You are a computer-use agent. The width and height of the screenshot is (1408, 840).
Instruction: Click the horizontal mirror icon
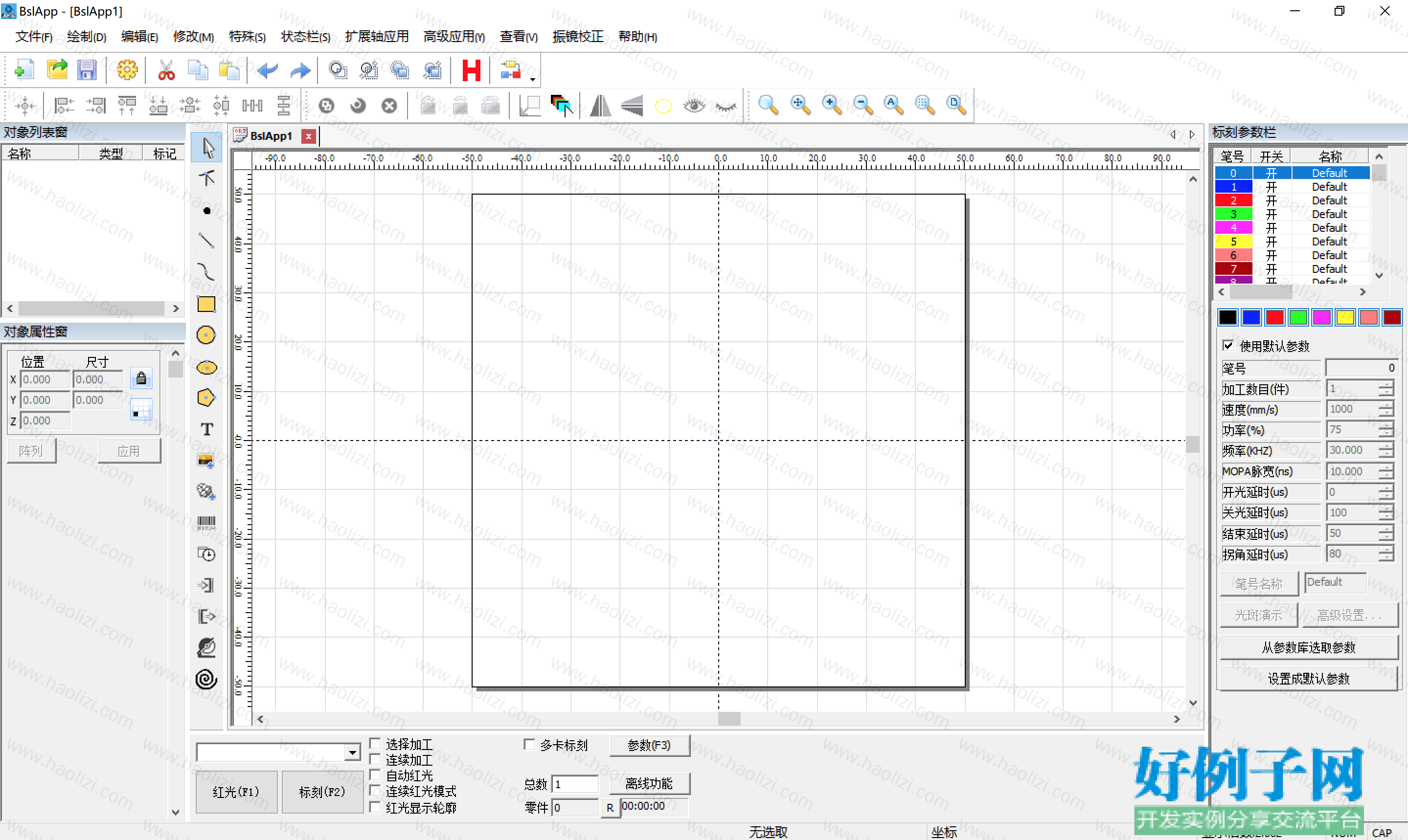tap(600, 105)
